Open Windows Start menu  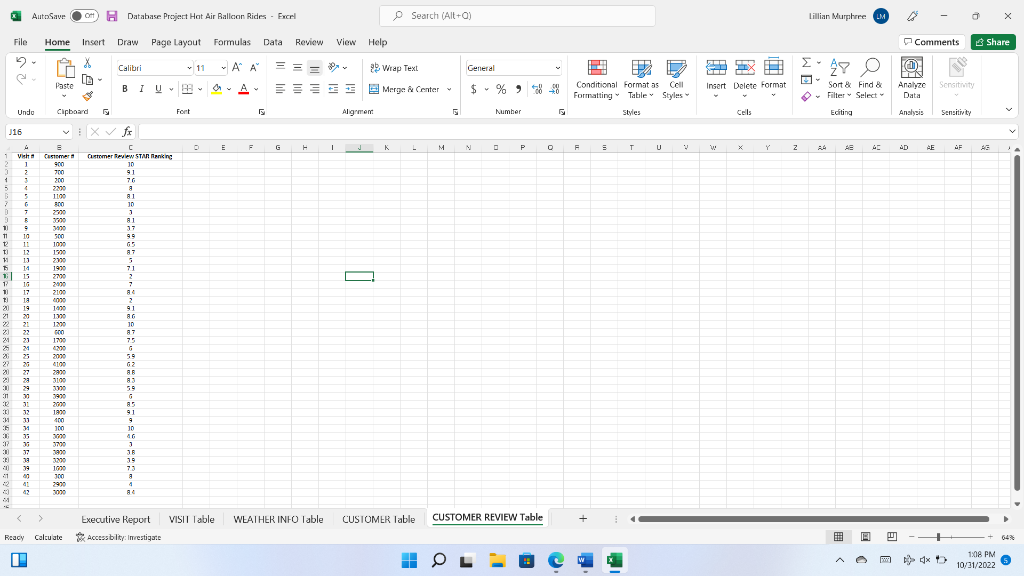[409, 560]
